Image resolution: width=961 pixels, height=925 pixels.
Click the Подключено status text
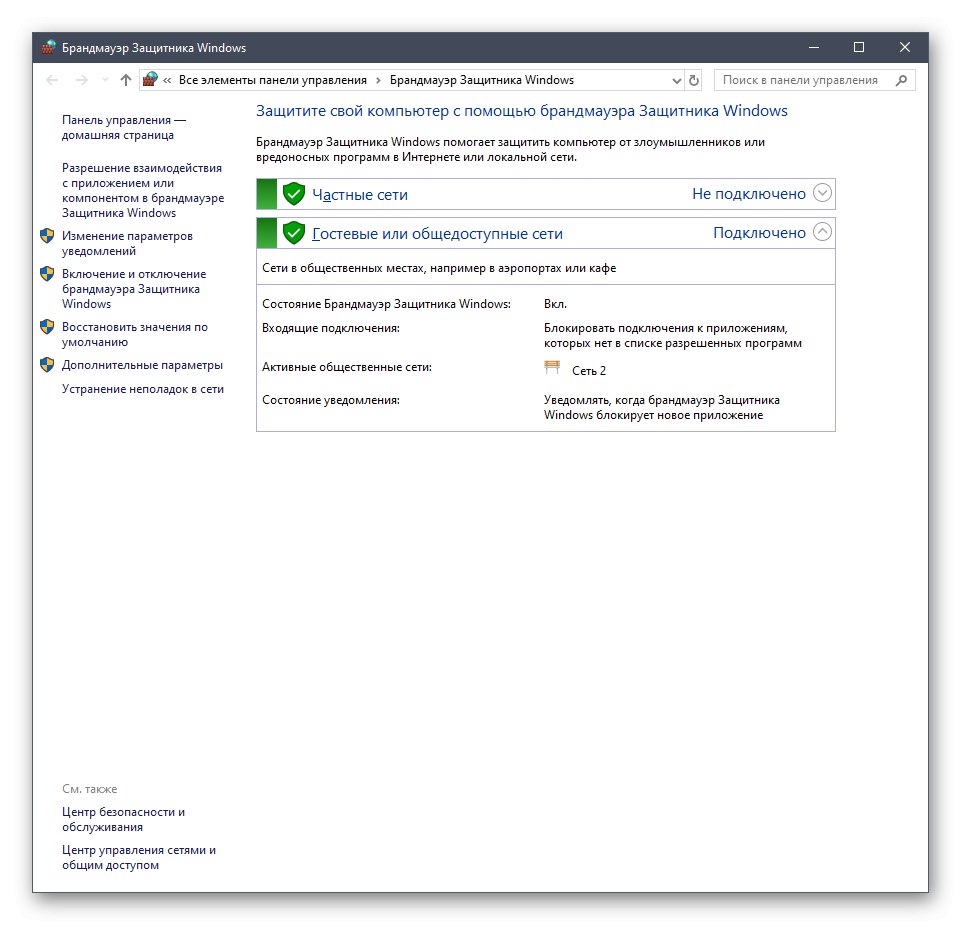(x=759, y=233)
